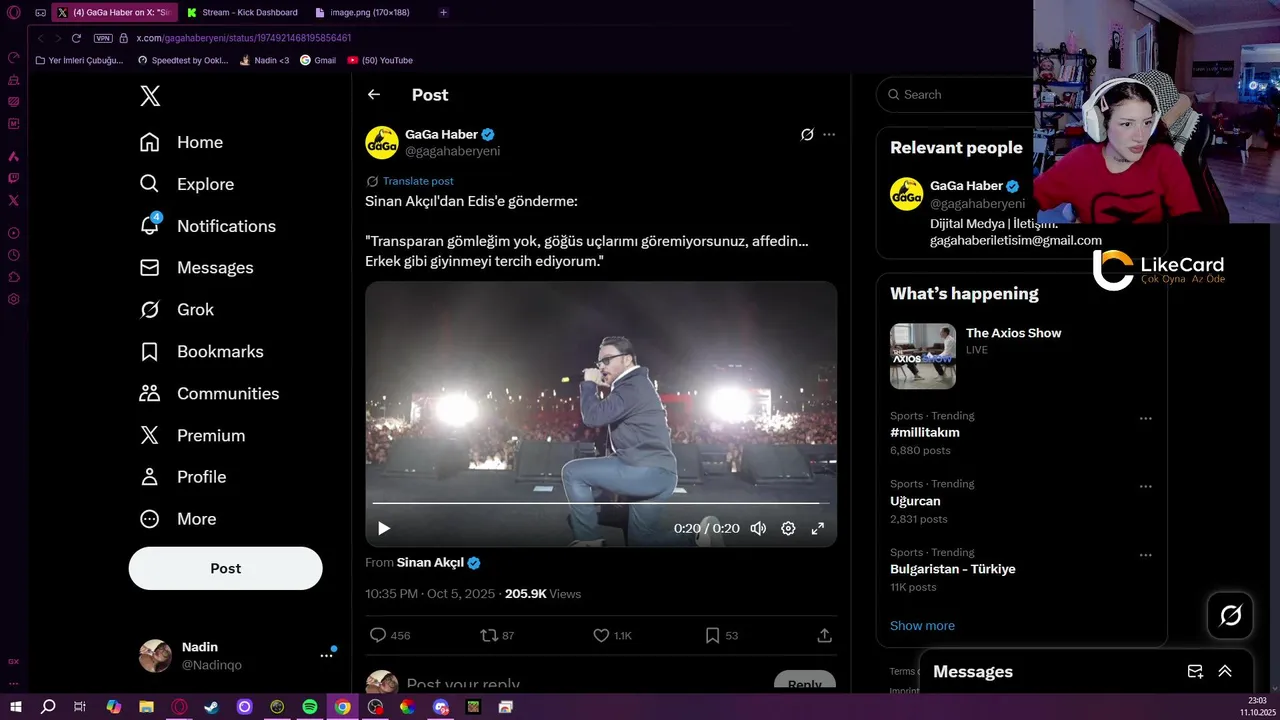Screen dimensions: 1280x720
Task: Bookmark the GaGa Haber post
Action: coord(712,635)
